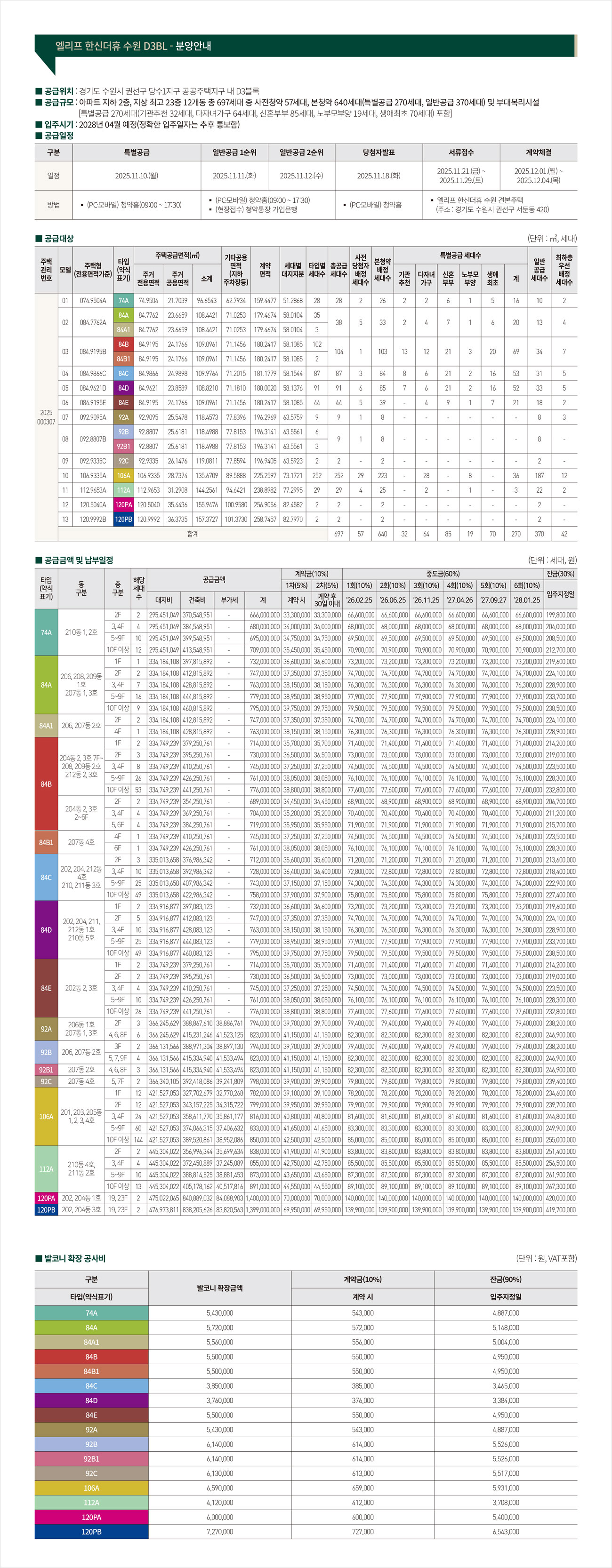Select the purple 84D swatch in 공급대상 table
The height and width of the screenshot is (1568, 612).
[124, 388]
